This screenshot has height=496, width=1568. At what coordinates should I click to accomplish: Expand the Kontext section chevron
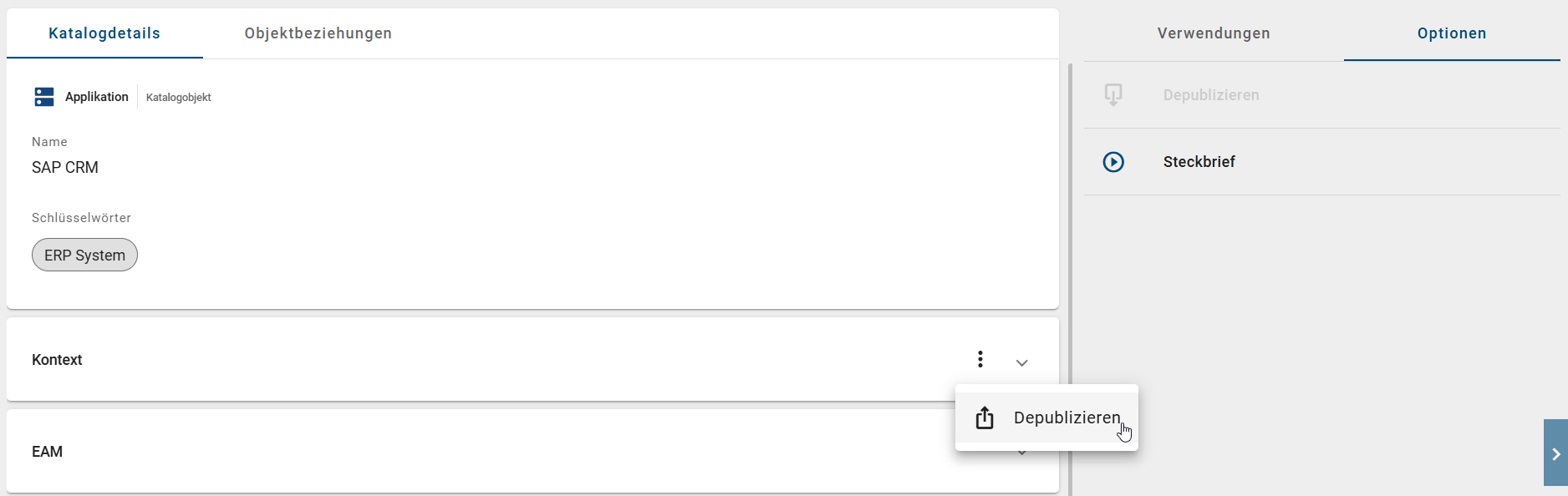pyautogui.click(x=1021, y=362)
